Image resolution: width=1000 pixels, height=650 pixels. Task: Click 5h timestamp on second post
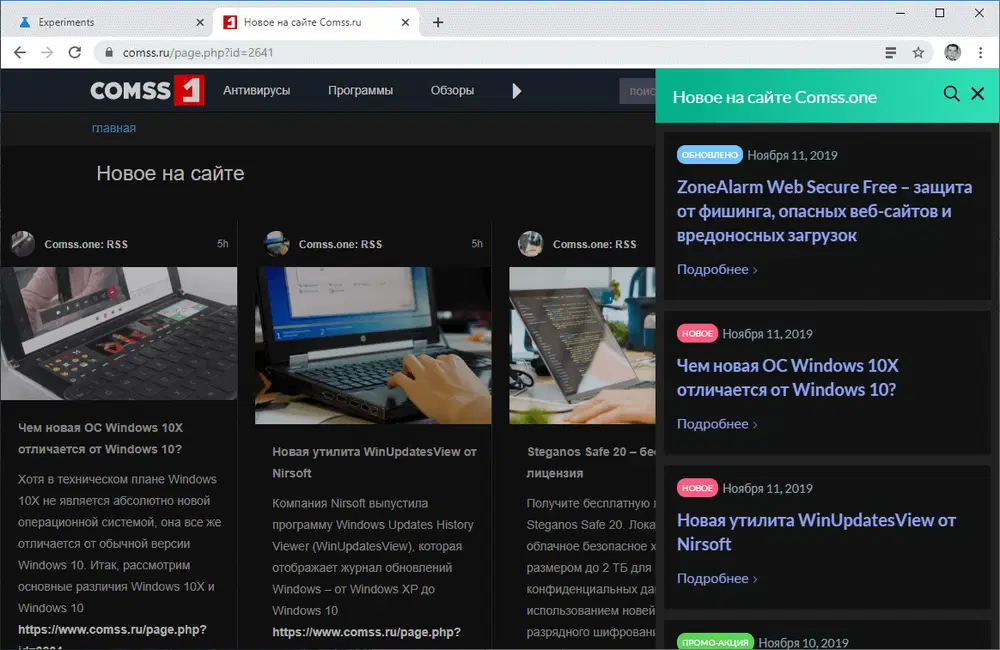click(477, 244)
